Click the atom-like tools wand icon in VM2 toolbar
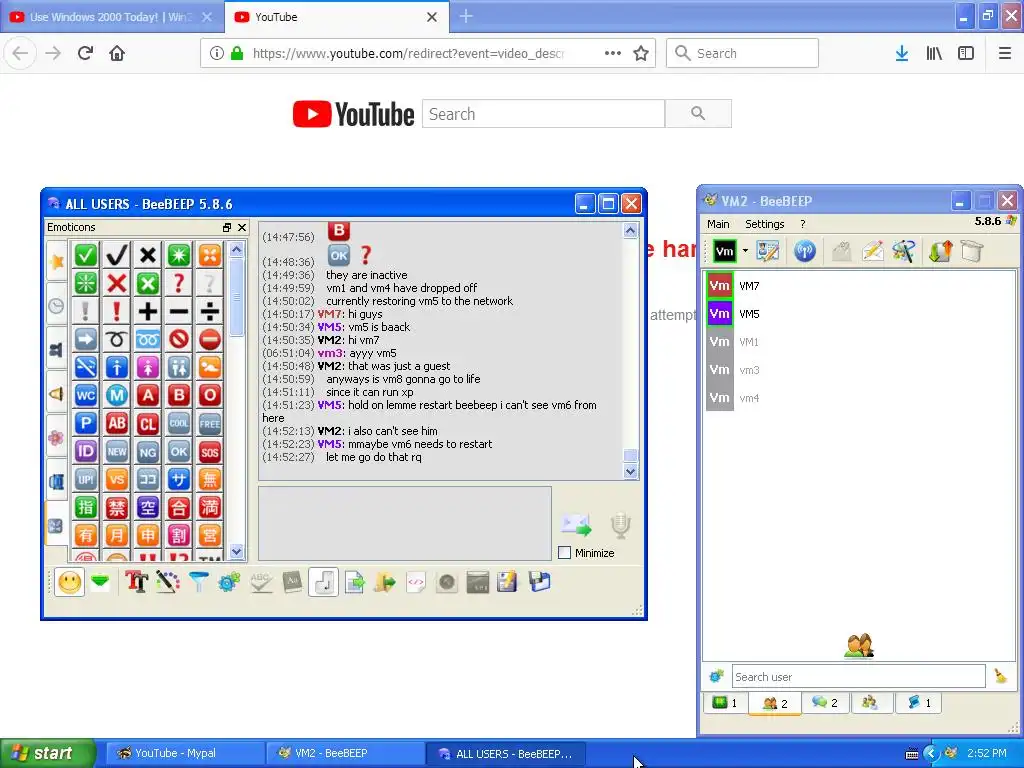 [x=904, y=251]
